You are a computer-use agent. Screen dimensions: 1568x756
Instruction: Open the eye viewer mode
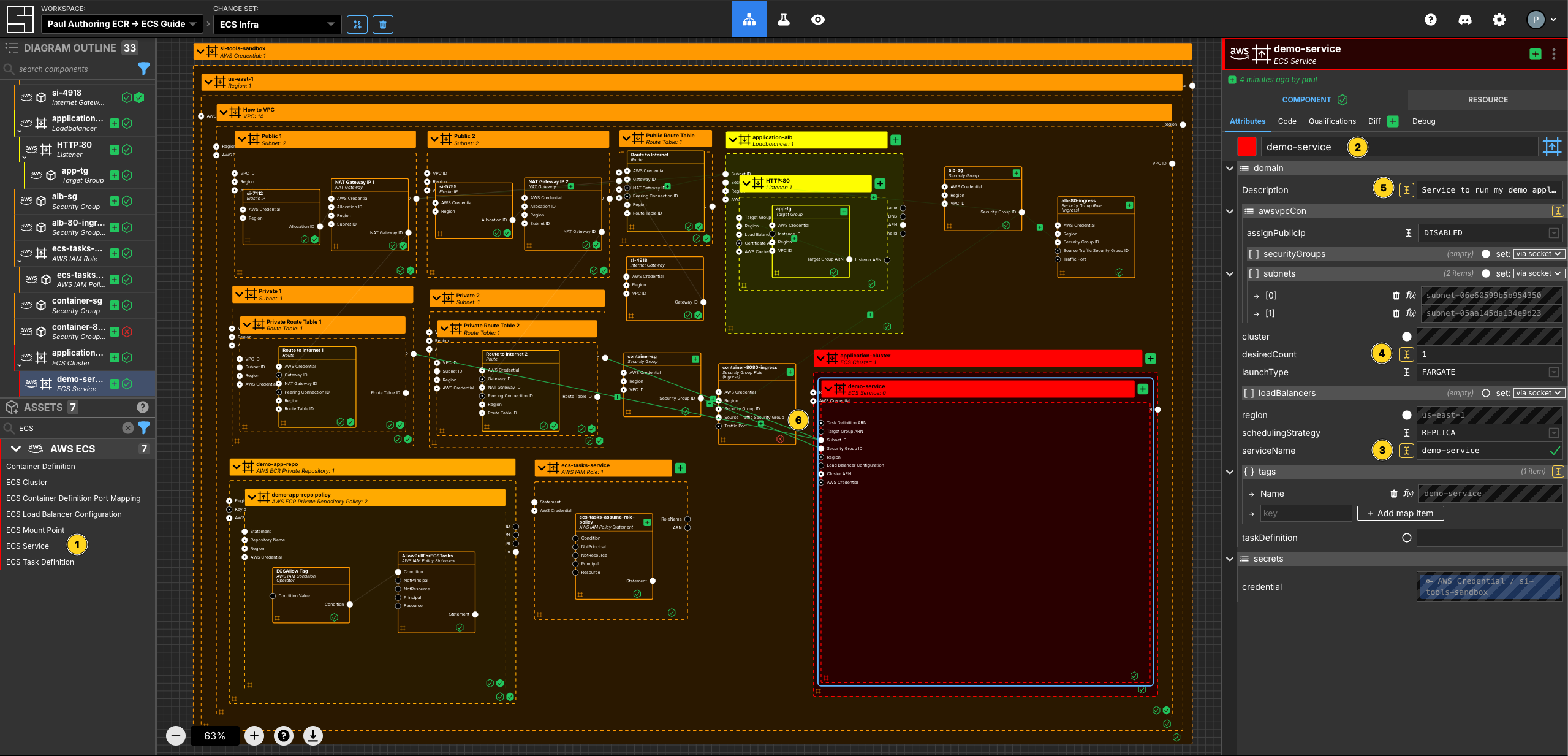(817, 20)
